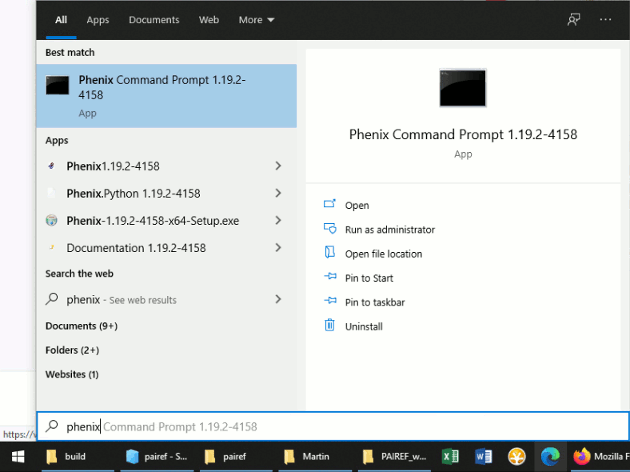Open the Windows Start button
This screenshot has width=630, height=472.
[x=18, y=457]
